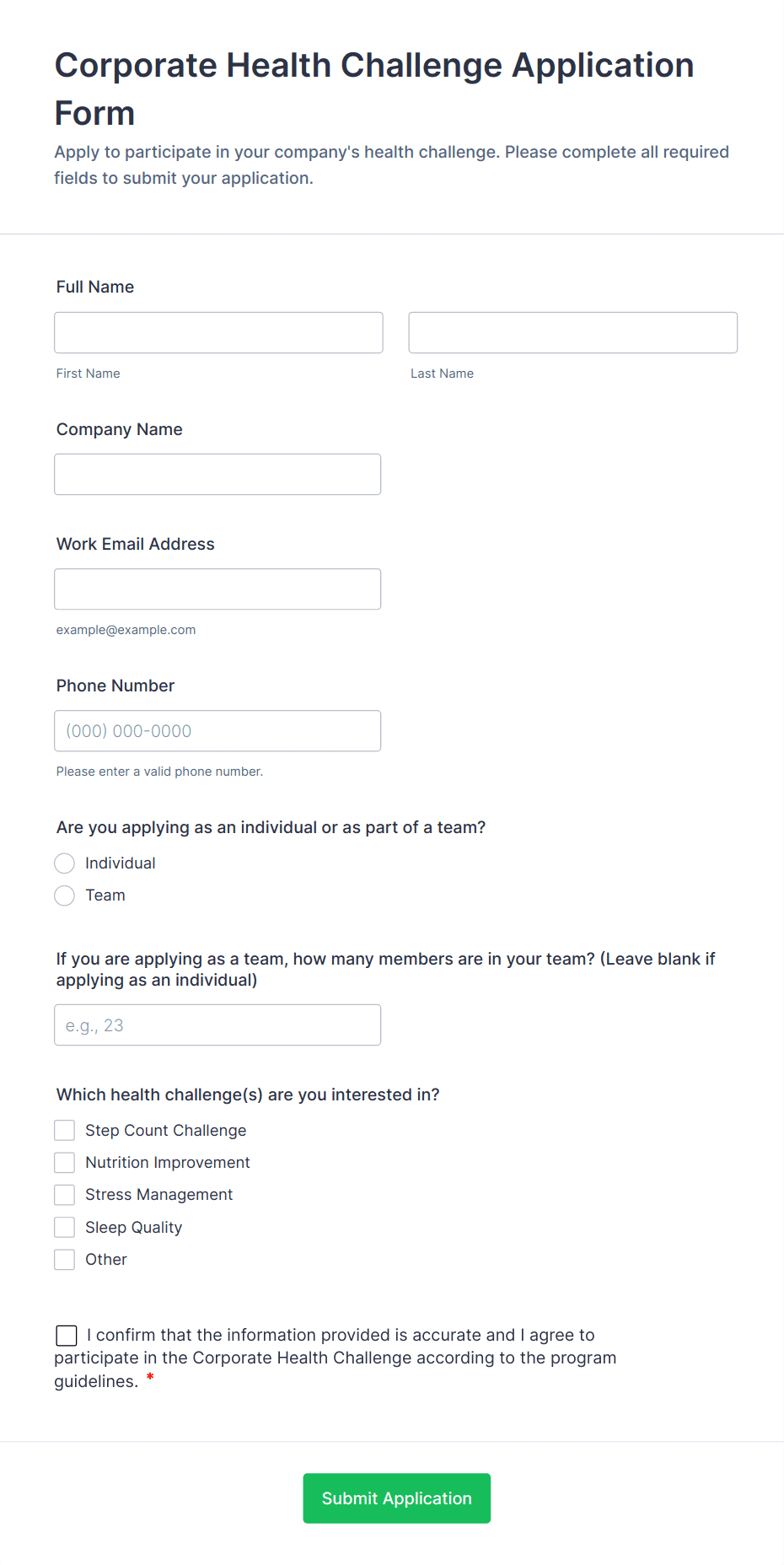Screen dimensions: 784x1565
Task: Check the Other challenge checkbox
Action: pos(65,1259)
